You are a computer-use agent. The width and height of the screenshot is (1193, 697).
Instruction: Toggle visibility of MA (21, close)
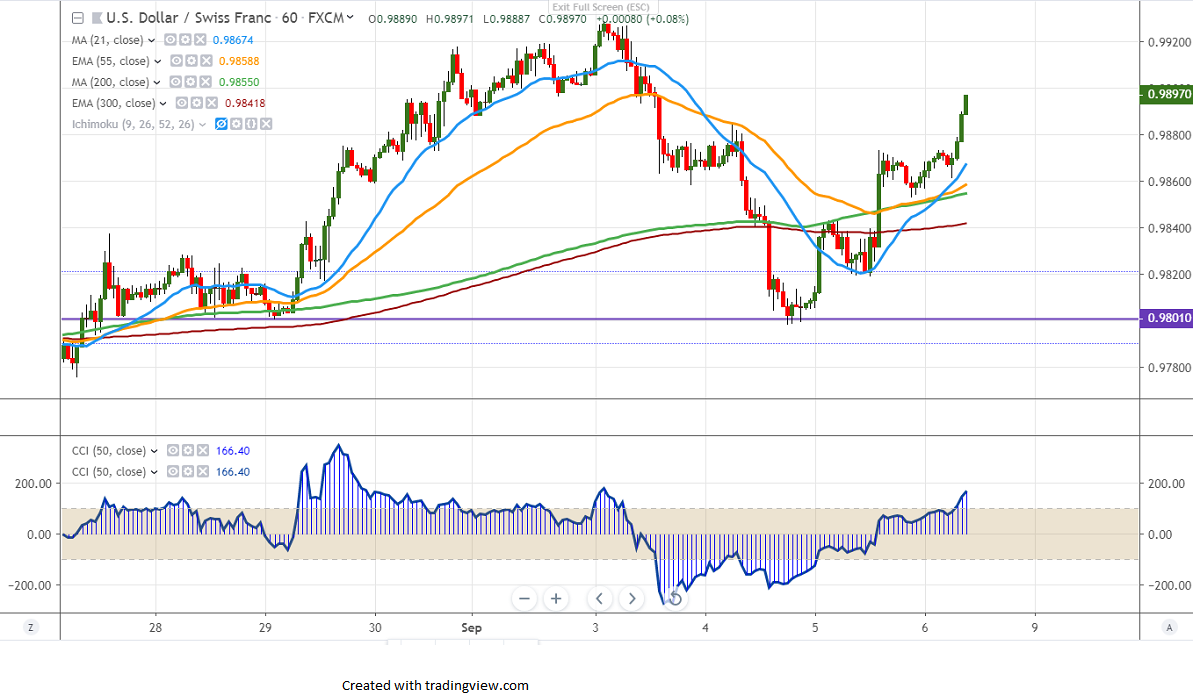pos(170,40)
